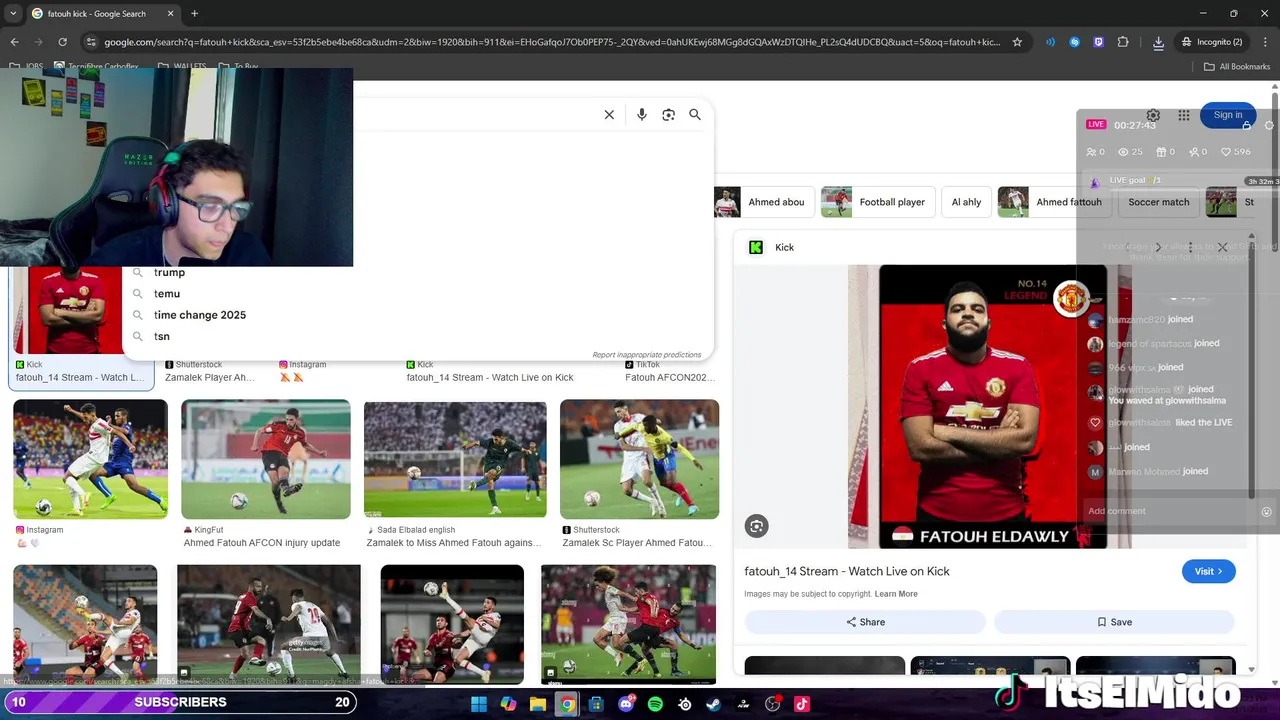Image resolution: width=1280 pixels, height=720 pixels.
Task: Open fatouh_14 Stream Watch Live on Kick title
Action: [x=847, y=571]
